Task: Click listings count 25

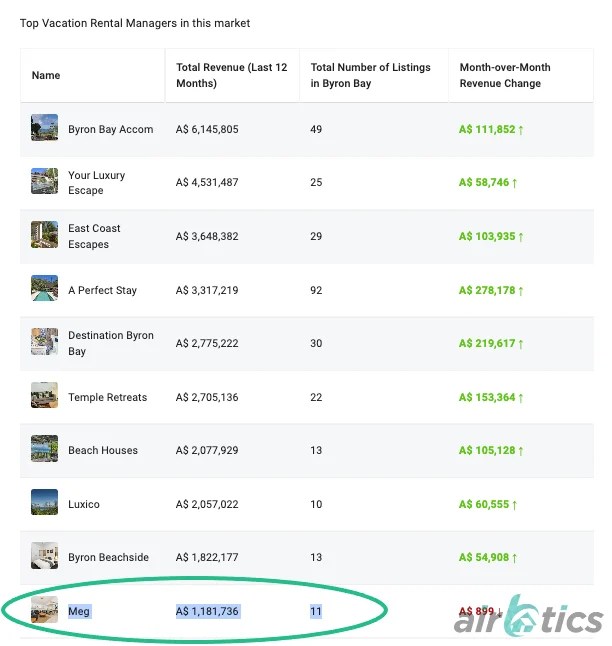Action: [x=316, y=183]
